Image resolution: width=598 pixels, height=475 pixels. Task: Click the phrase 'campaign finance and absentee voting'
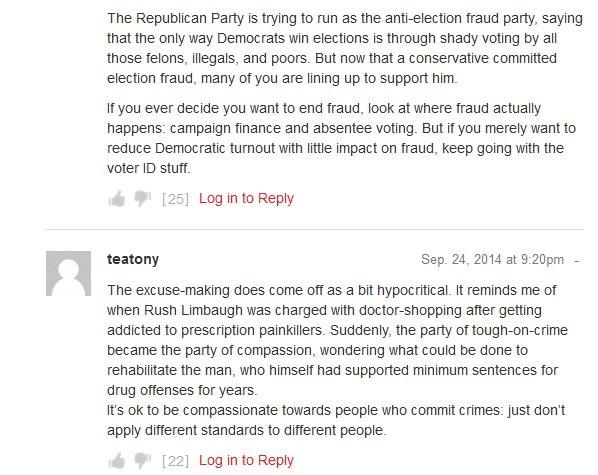click(292, 128)
